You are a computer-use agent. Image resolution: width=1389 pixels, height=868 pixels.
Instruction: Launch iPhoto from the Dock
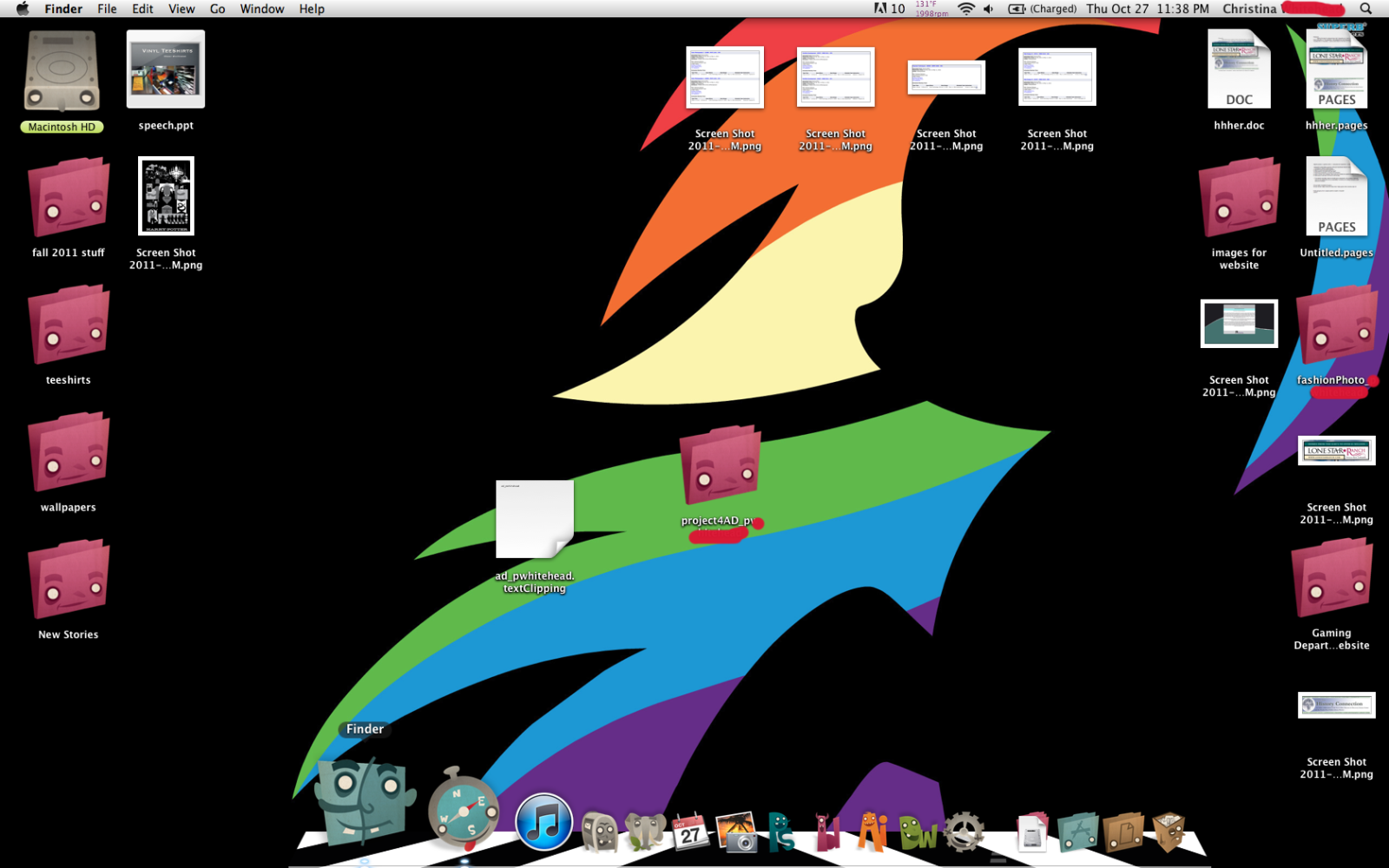(737, 832)
